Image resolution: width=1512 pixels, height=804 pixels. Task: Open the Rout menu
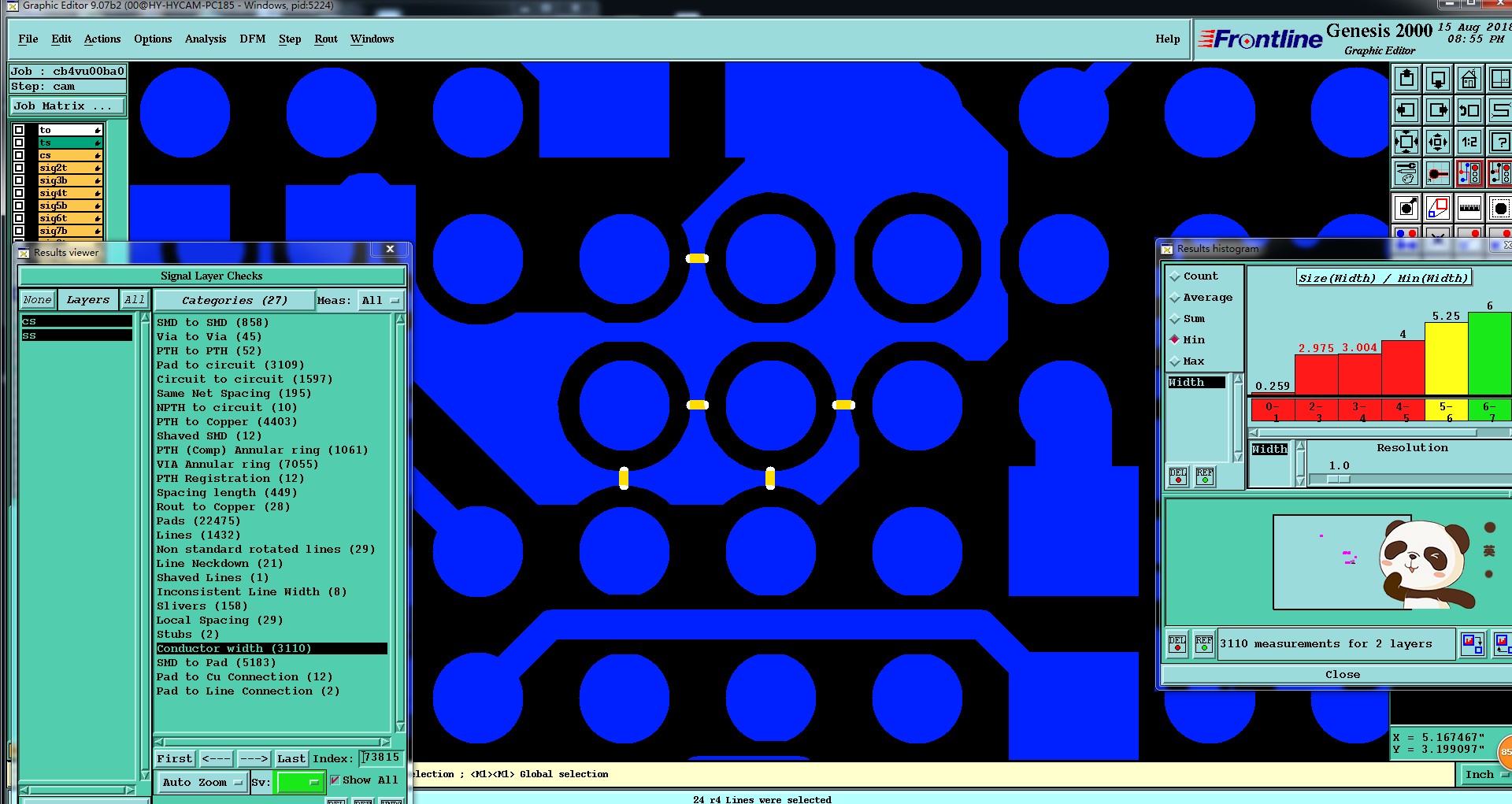point(326,39)
